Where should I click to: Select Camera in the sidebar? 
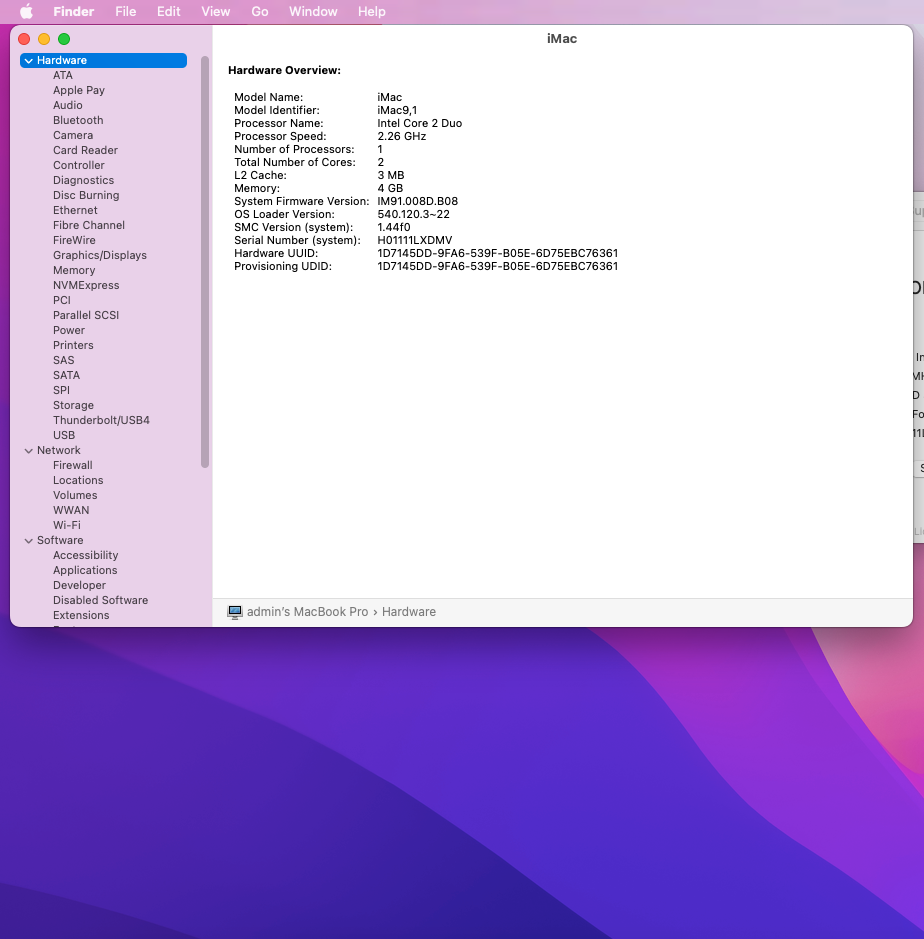pos(73,135)
